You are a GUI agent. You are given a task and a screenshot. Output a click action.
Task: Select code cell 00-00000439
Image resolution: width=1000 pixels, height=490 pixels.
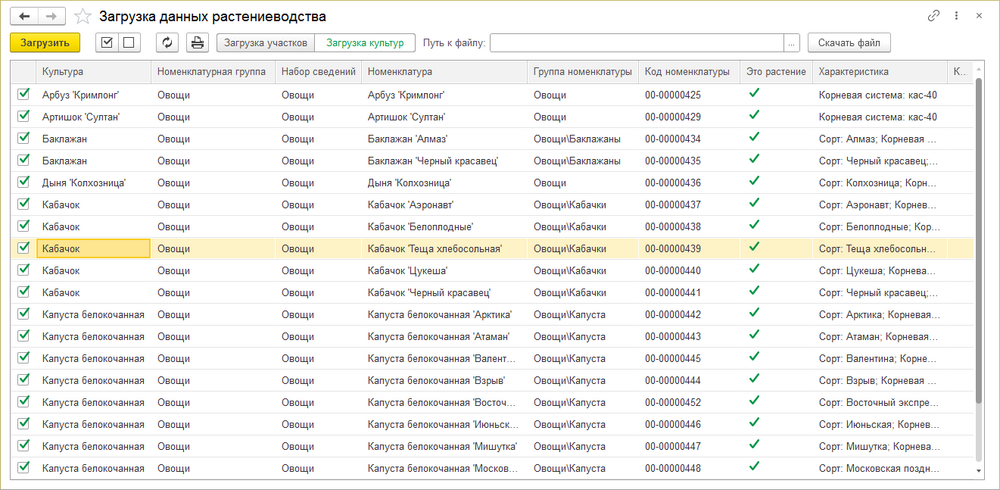(689, 248)
